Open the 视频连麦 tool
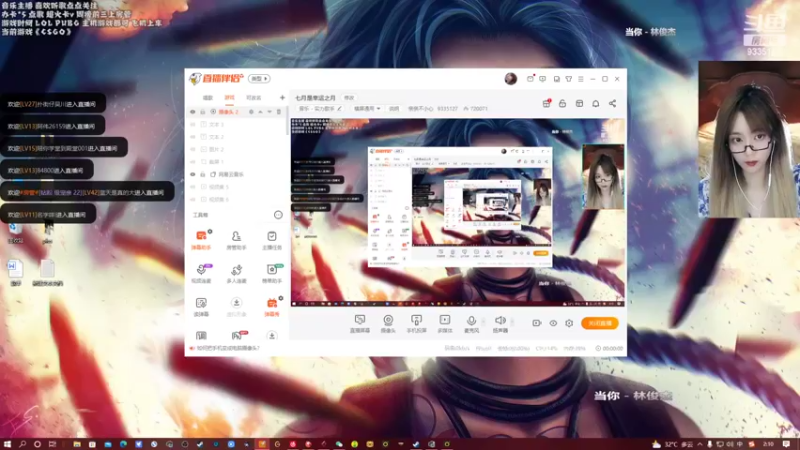Screen dimensions: 800x450 (201, 273)
